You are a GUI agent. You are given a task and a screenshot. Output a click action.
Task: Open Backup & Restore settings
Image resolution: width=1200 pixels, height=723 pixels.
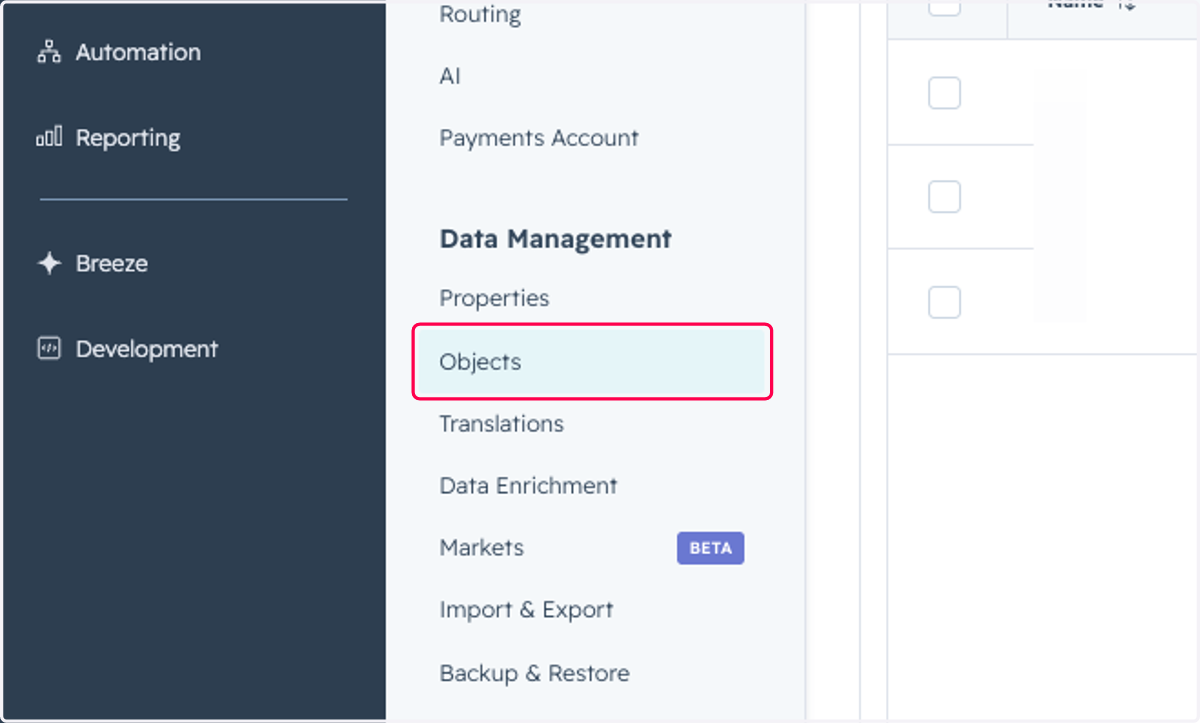(x=534, y=673)
